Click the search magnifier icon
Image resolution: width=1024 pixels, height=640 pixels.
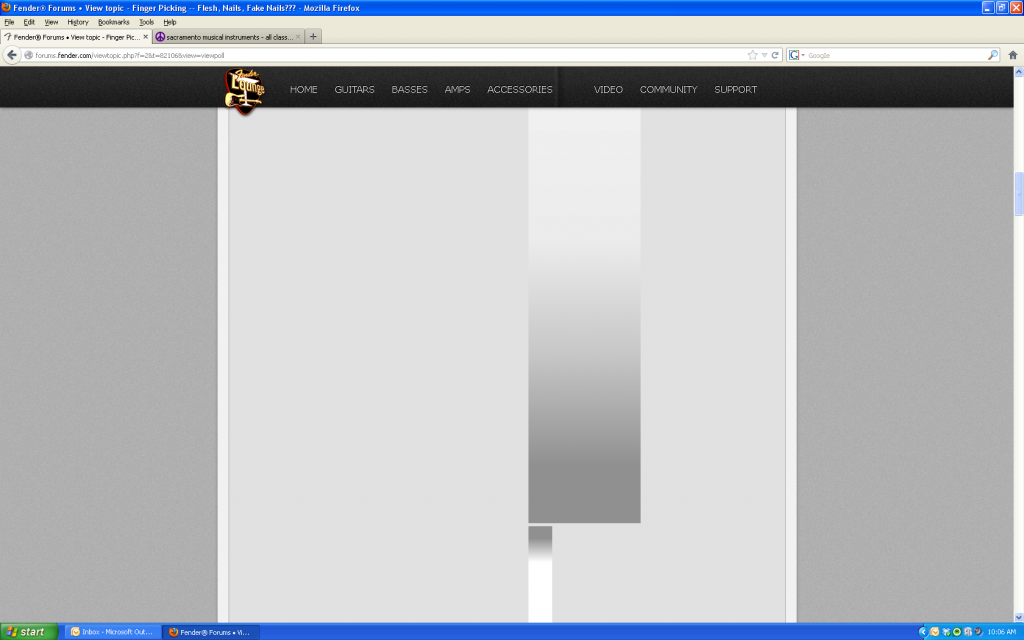click(x=992, y=55)
